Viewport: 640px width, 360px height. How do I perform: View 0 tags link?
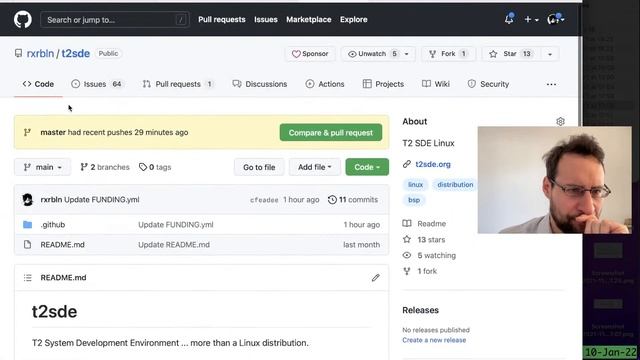point(155,167)
